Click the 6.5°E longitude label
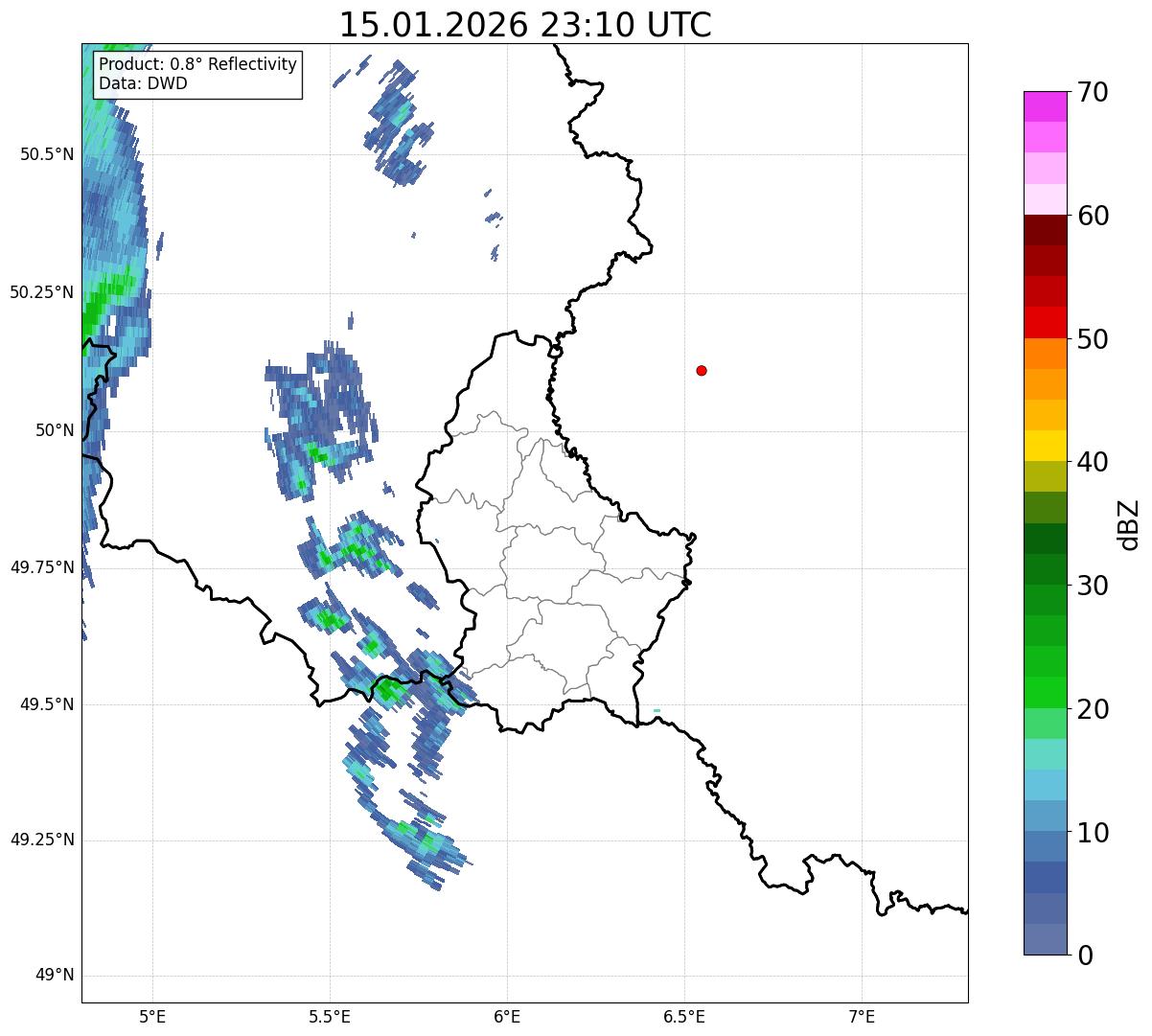This screenshot has height=1036, width=1152. pos(684,1016)
